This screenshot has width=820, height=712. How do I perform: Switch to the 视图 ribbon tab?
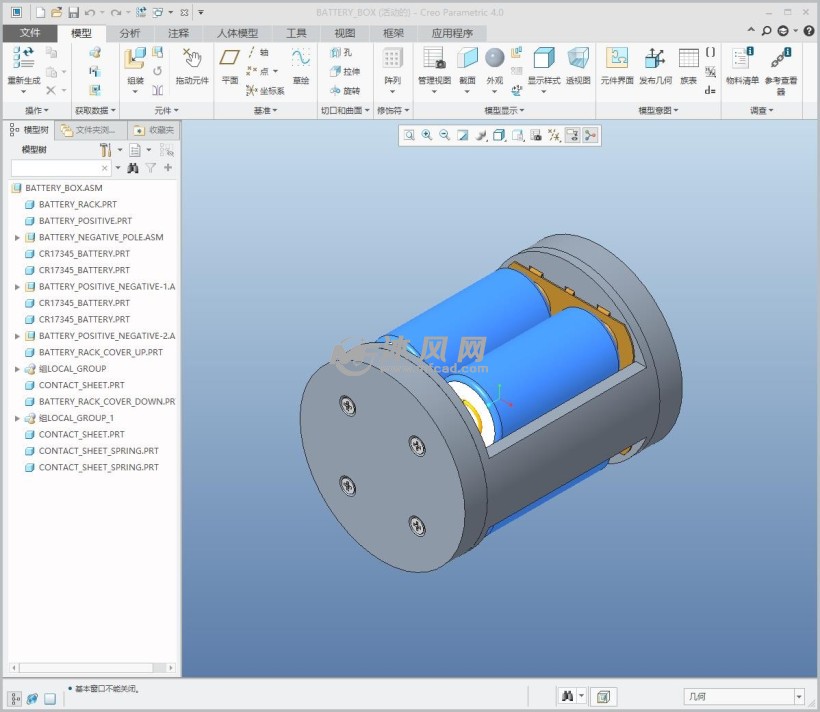click(345, 33)
